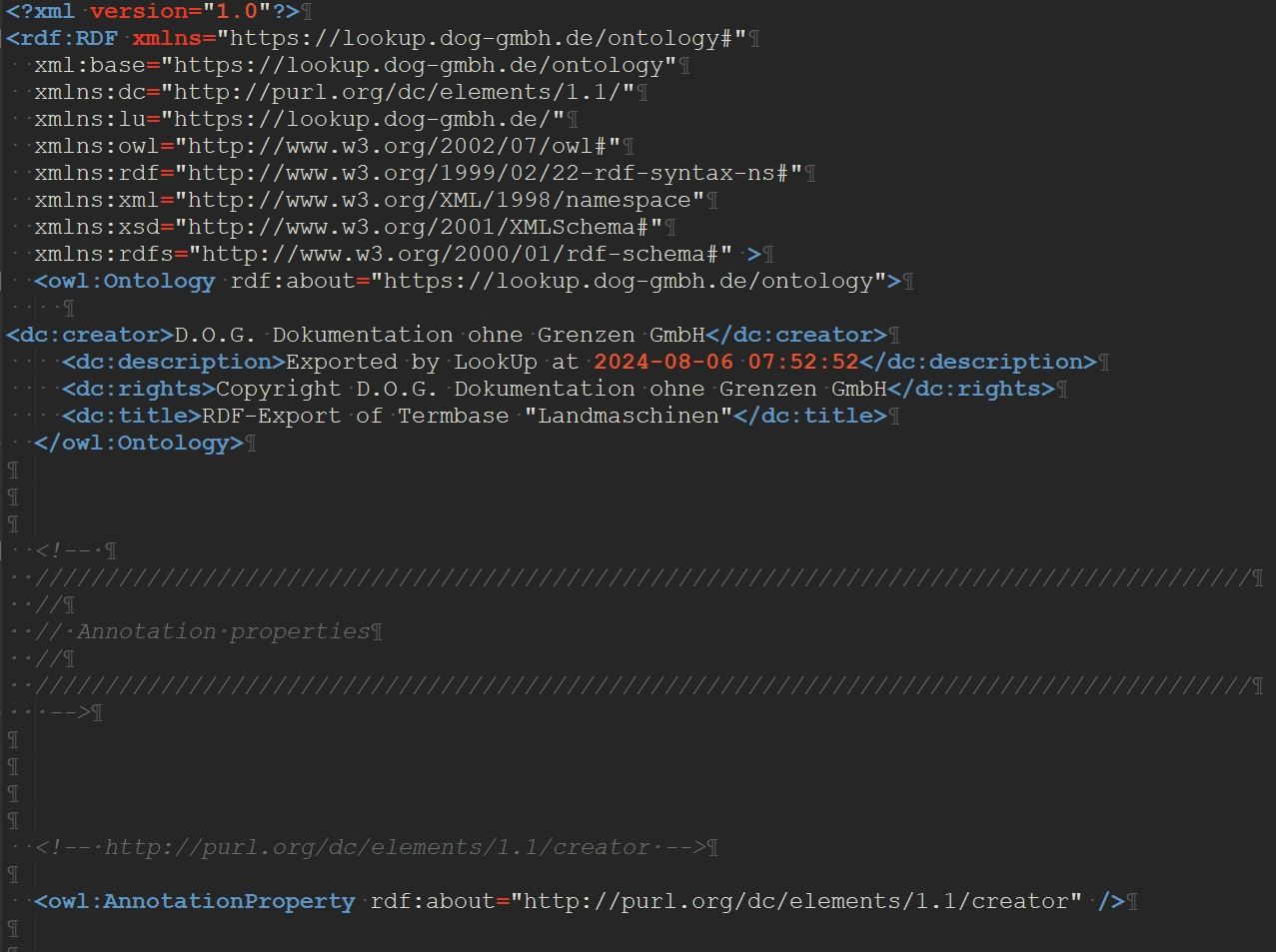Click the 22-rdf-syntax-ns URL in xmlns:rdf
This screenshot has width=1276, height=952.
(x=495, y=174)
